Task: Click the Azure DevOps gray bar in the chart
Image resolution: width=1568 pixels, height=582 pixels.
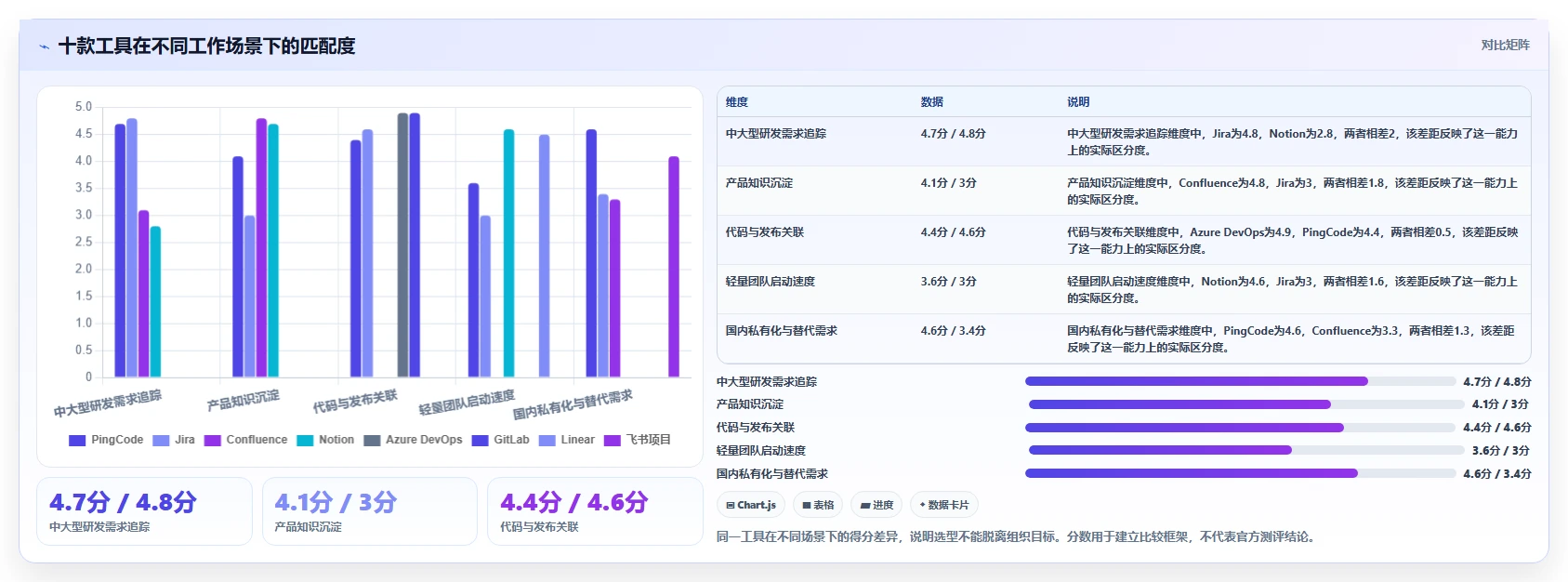Action: pyautogui.click(x=402, y=245)
